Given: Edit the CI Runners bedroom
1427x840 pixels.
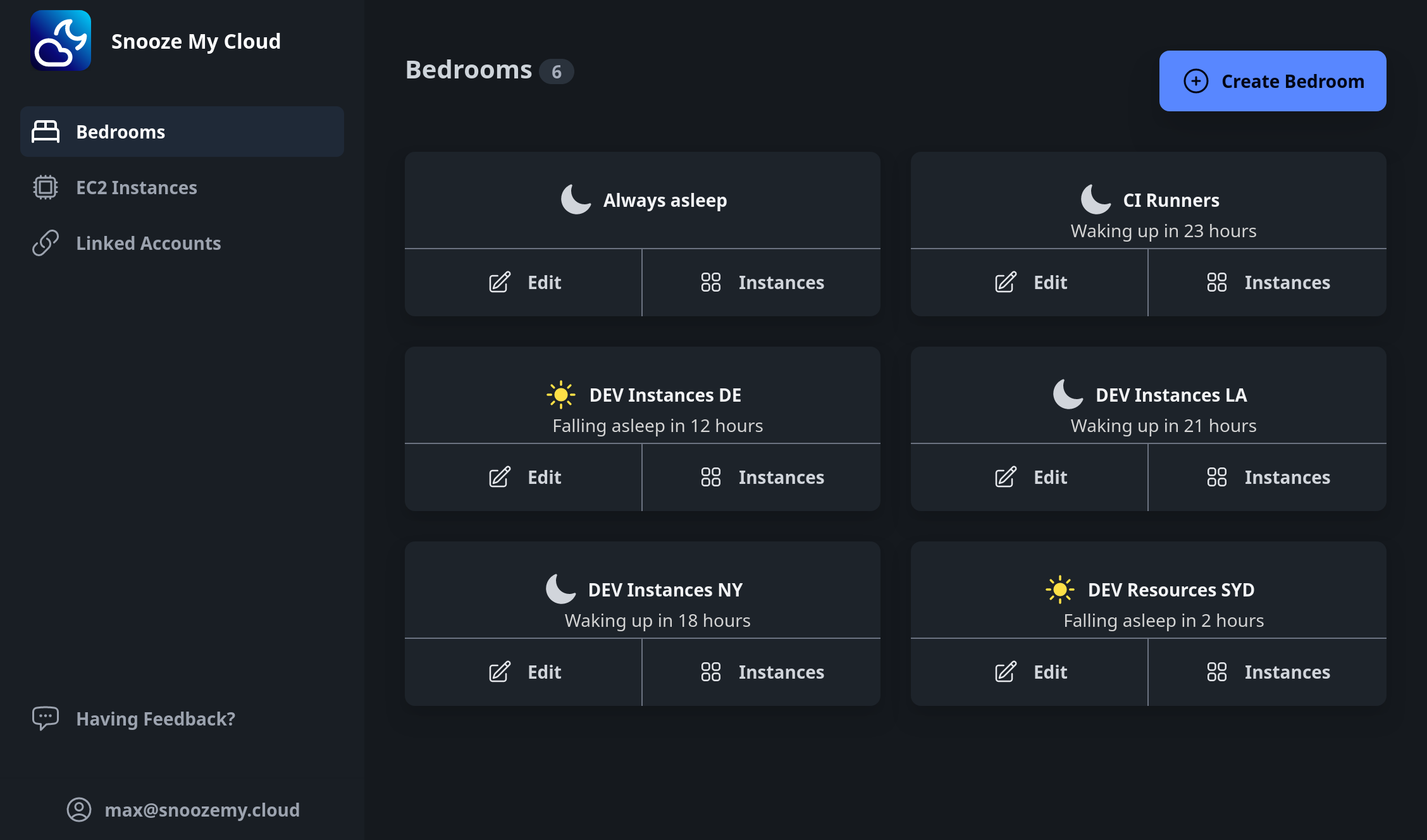Looking at the screenshot, I should click(x=1029, y=282).
